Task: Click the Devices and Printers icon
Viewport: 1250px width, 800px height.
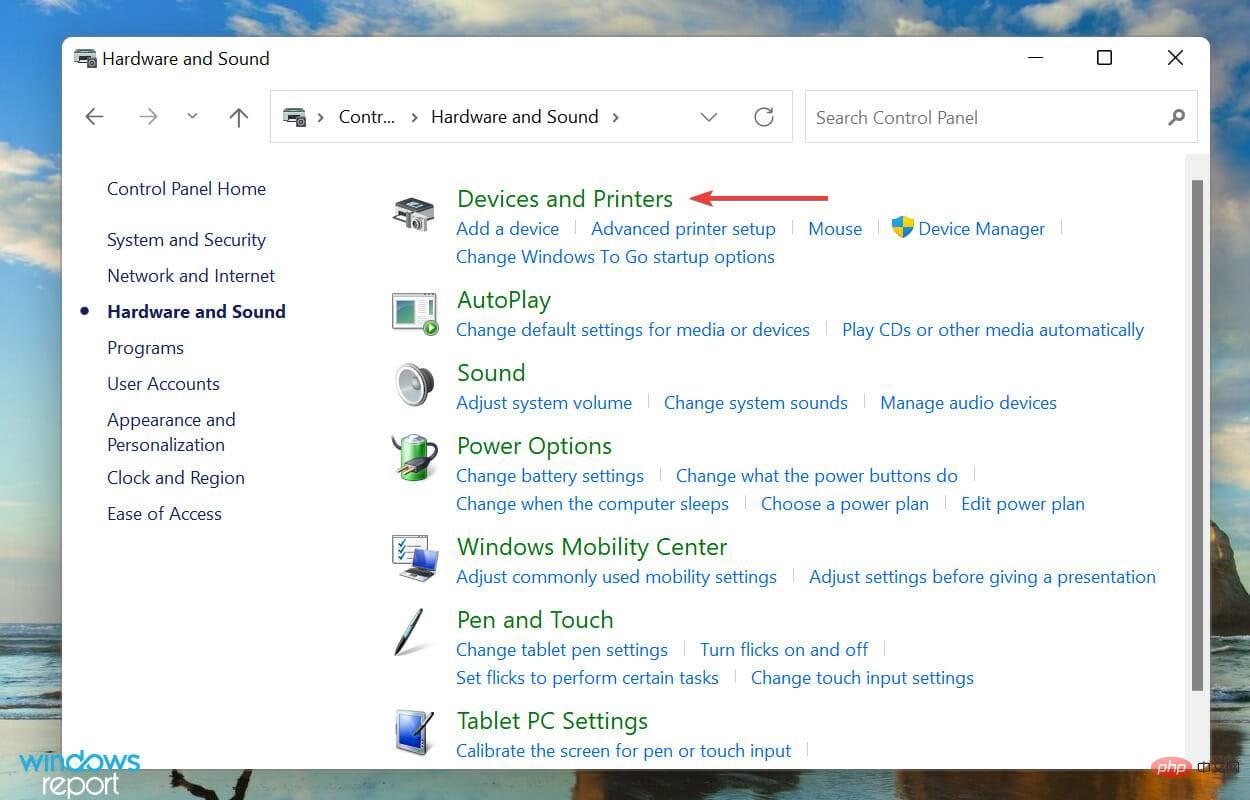Action: point(413,213)
